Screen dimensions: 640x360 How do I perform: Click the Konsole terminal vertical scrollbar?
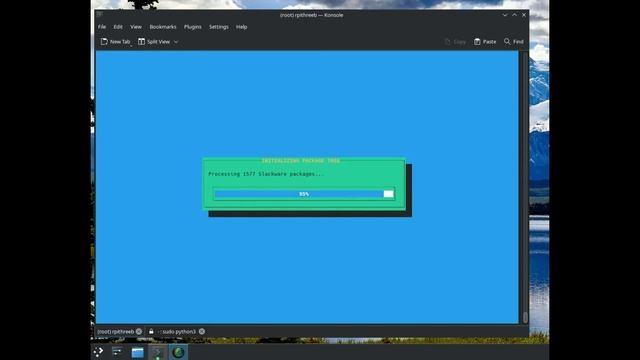coord(525,187)
